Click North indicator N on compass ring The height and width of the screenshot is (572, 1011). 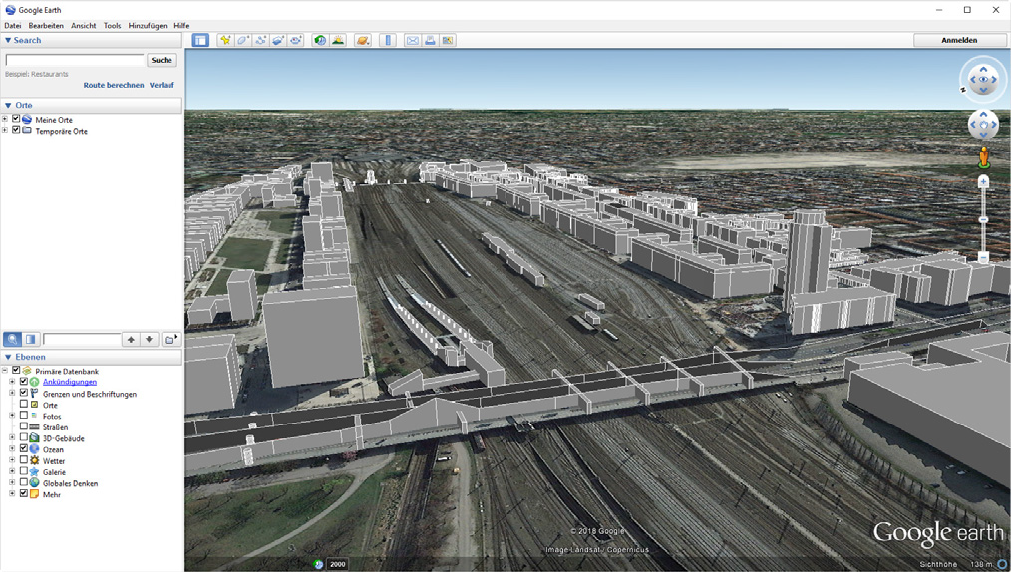coord(963,90)
